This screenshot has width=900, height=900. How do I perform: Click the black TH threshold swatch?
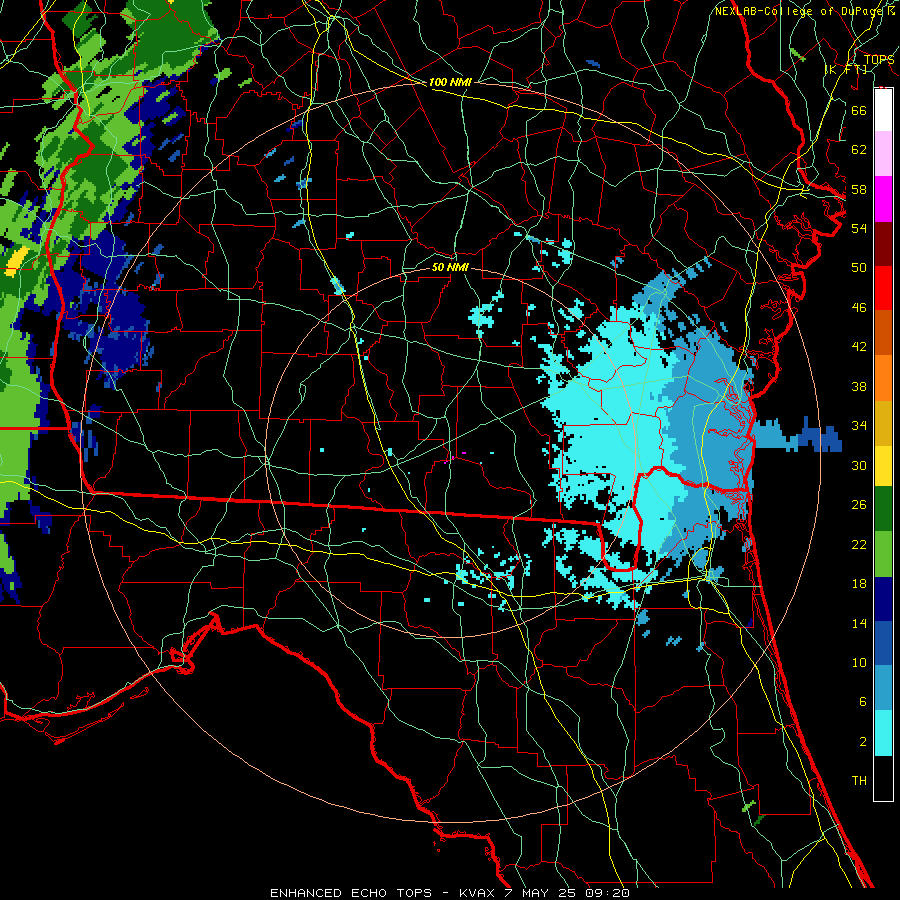tap(883, 778)
